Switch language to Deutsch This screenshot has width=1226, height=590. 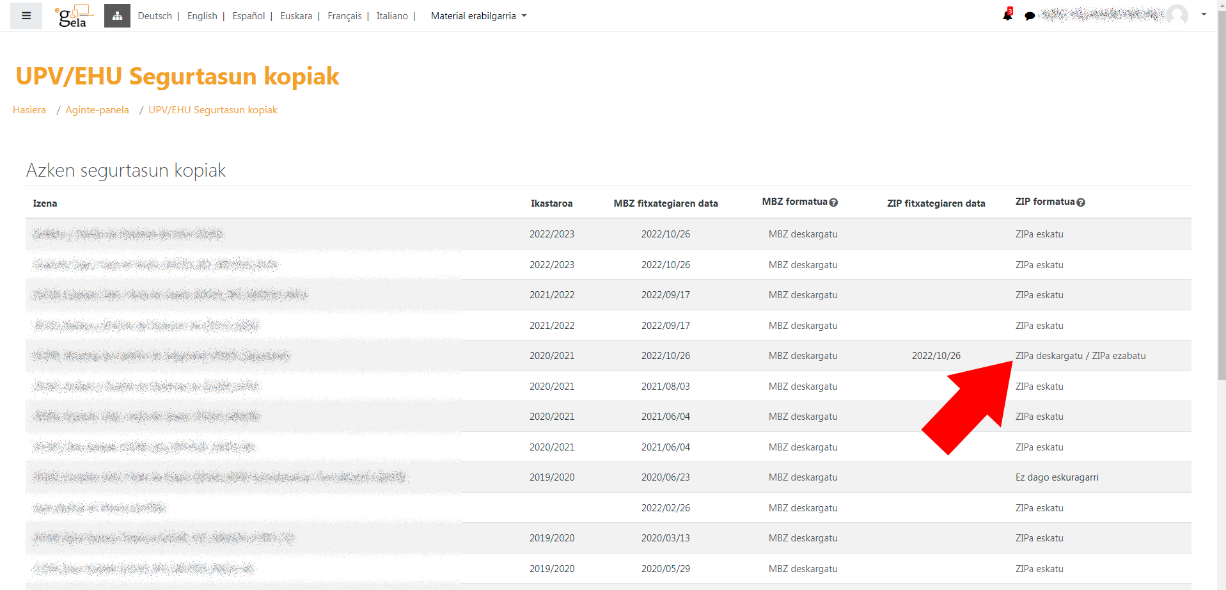pos(154,16)
